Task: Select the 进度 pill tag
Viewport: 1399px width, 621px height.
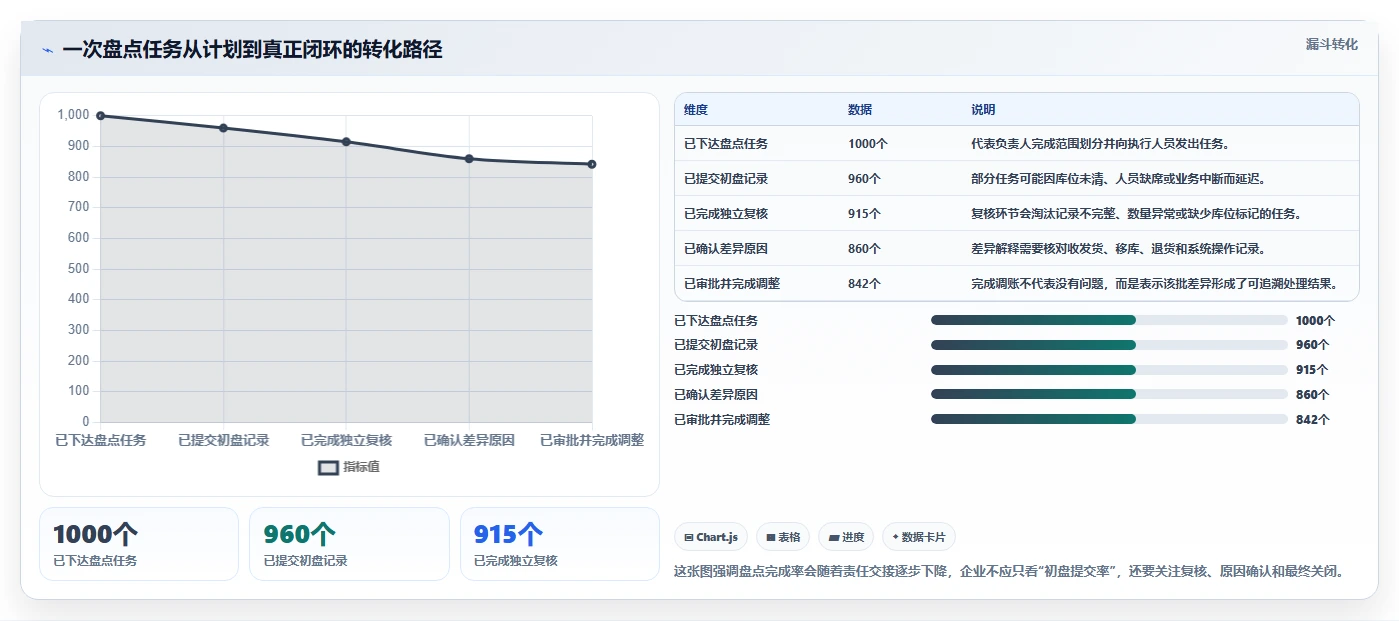Action: 846,537
